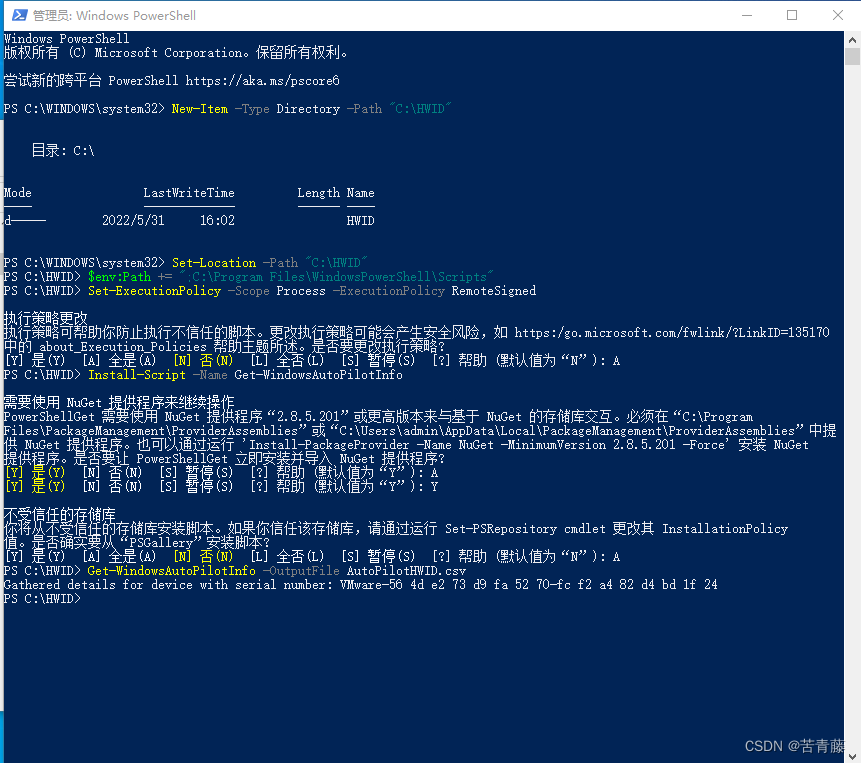Click the VMware serial number text
Image resolution: width=861 pixels, height=763 pixels.
pyautogui.click(x=529, y=585)
